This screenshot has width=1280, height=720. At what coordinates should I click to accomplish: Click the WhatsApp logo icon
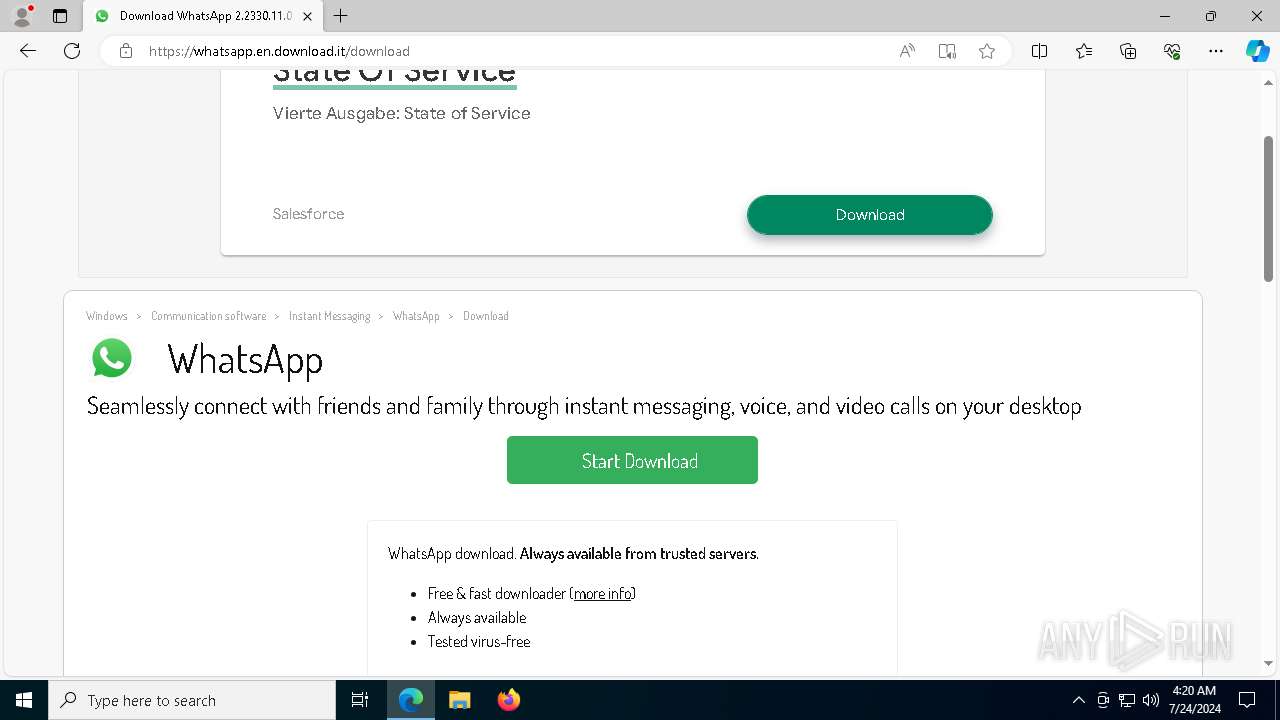coord(112,358)
